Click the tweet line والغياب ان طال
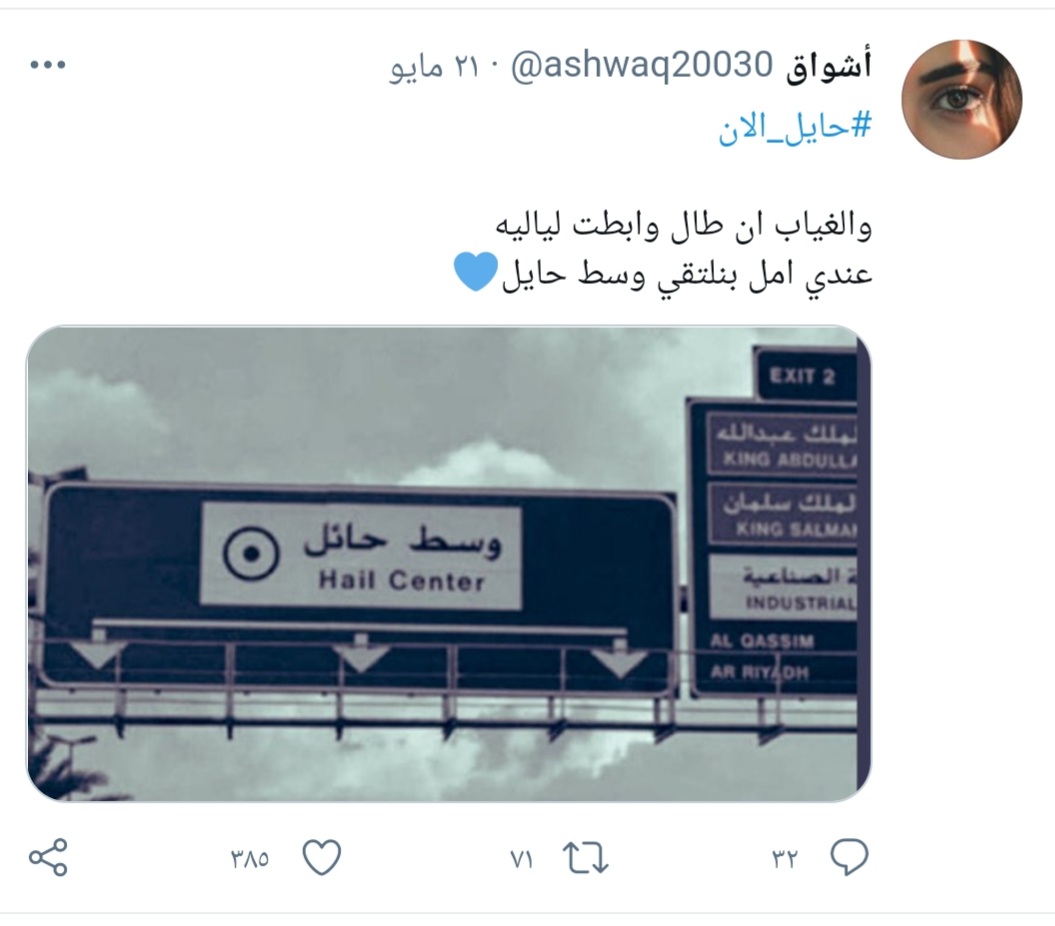 (684, 225)
